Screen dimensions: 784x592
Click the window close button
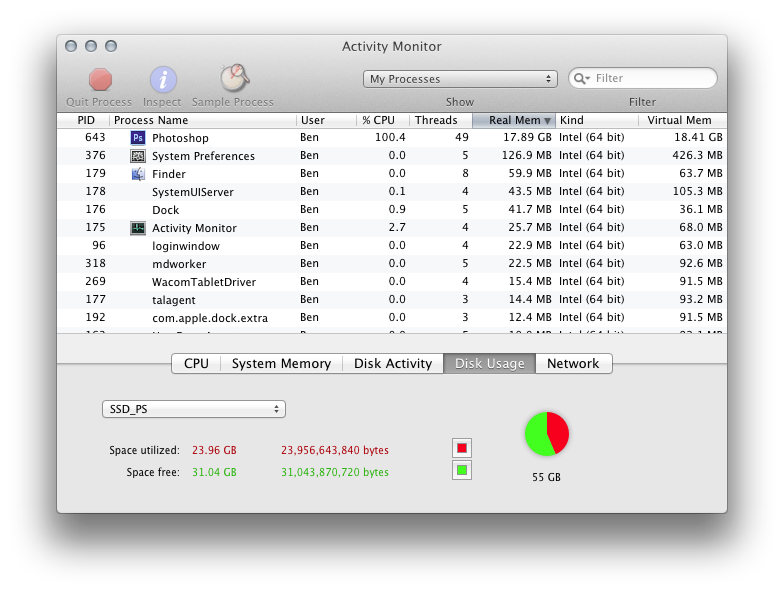pos(71,46)
